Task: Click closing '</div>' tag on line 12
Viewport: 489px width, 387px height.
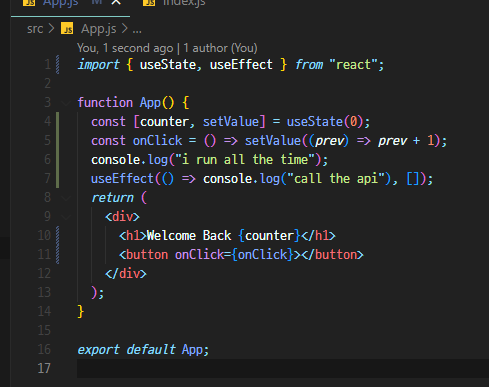Action: pos(126,274)
